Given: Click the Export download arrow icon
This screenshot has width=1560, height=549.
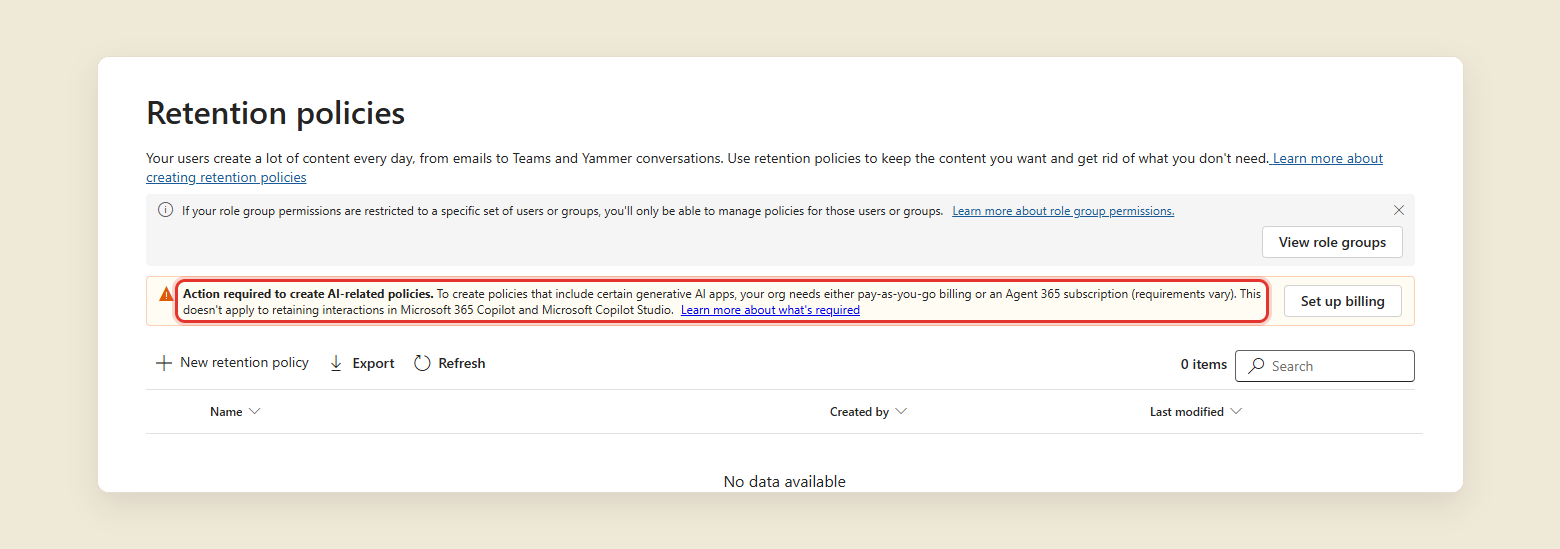Looking at the screenshot, I should point(337,363).
